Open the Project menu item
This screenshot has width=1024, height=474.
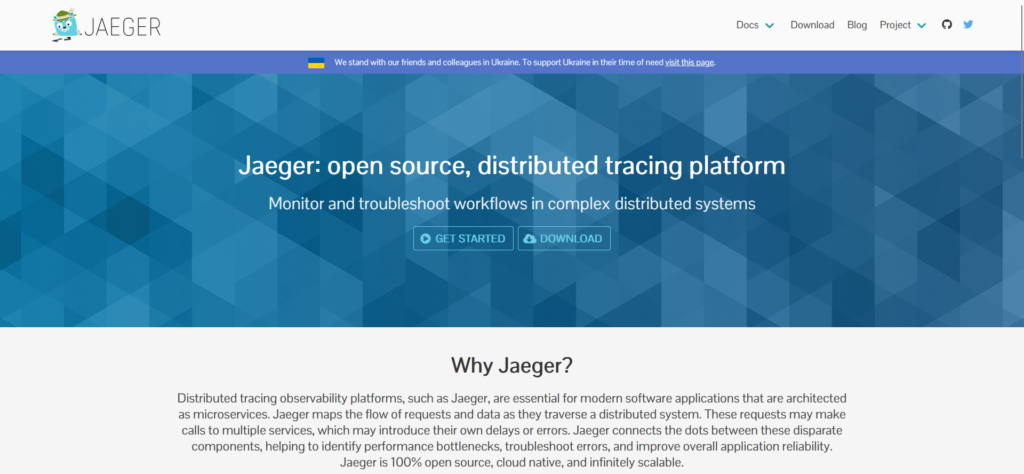click(895, 25)
